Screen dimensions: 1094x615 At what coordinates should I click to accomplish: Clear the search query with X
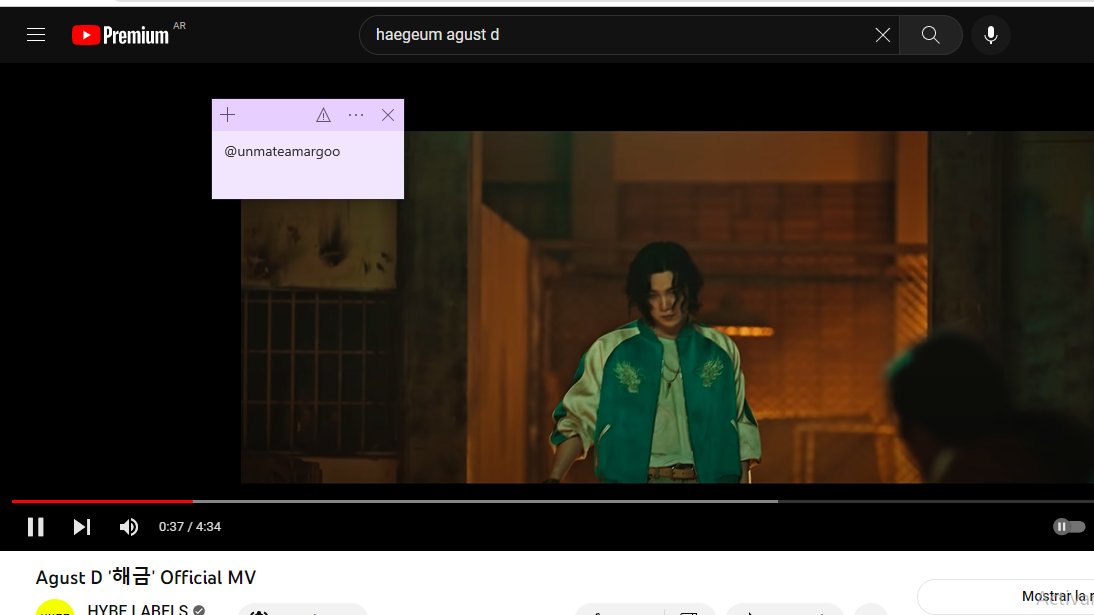point(883,35)
